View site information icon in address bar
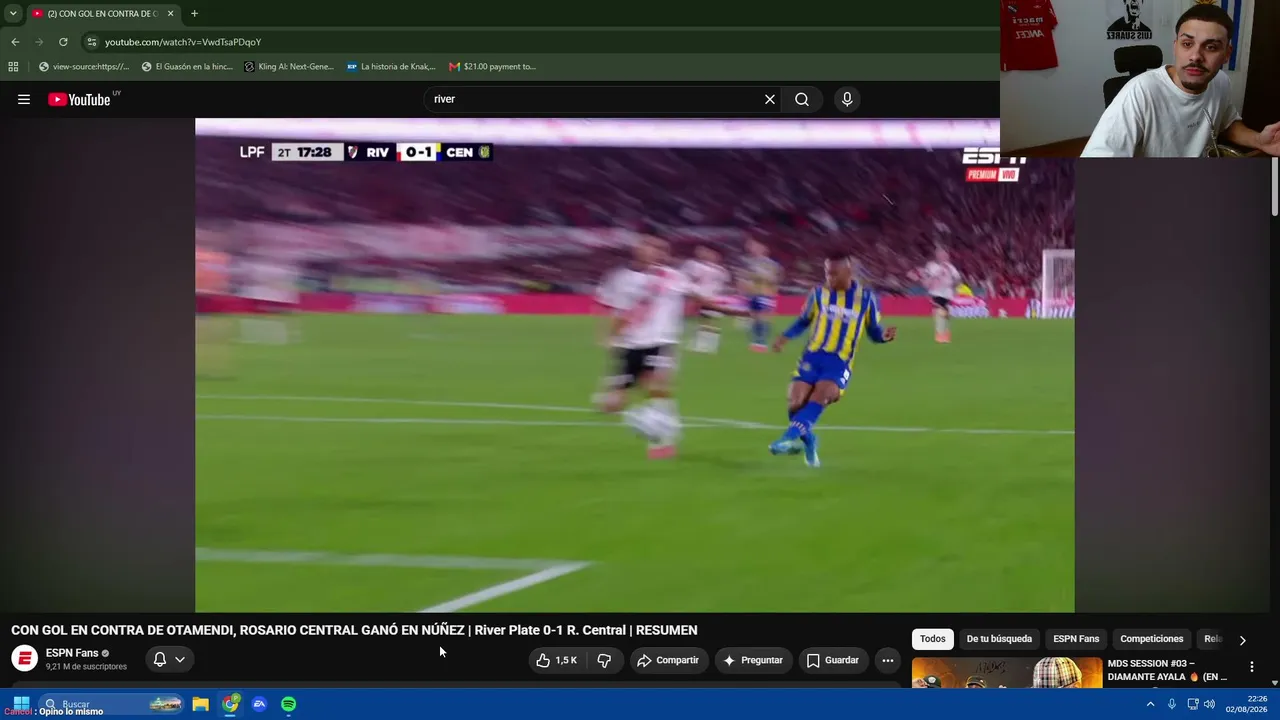The width and height of the screenshot is (1280, 720). pos(92,42)
